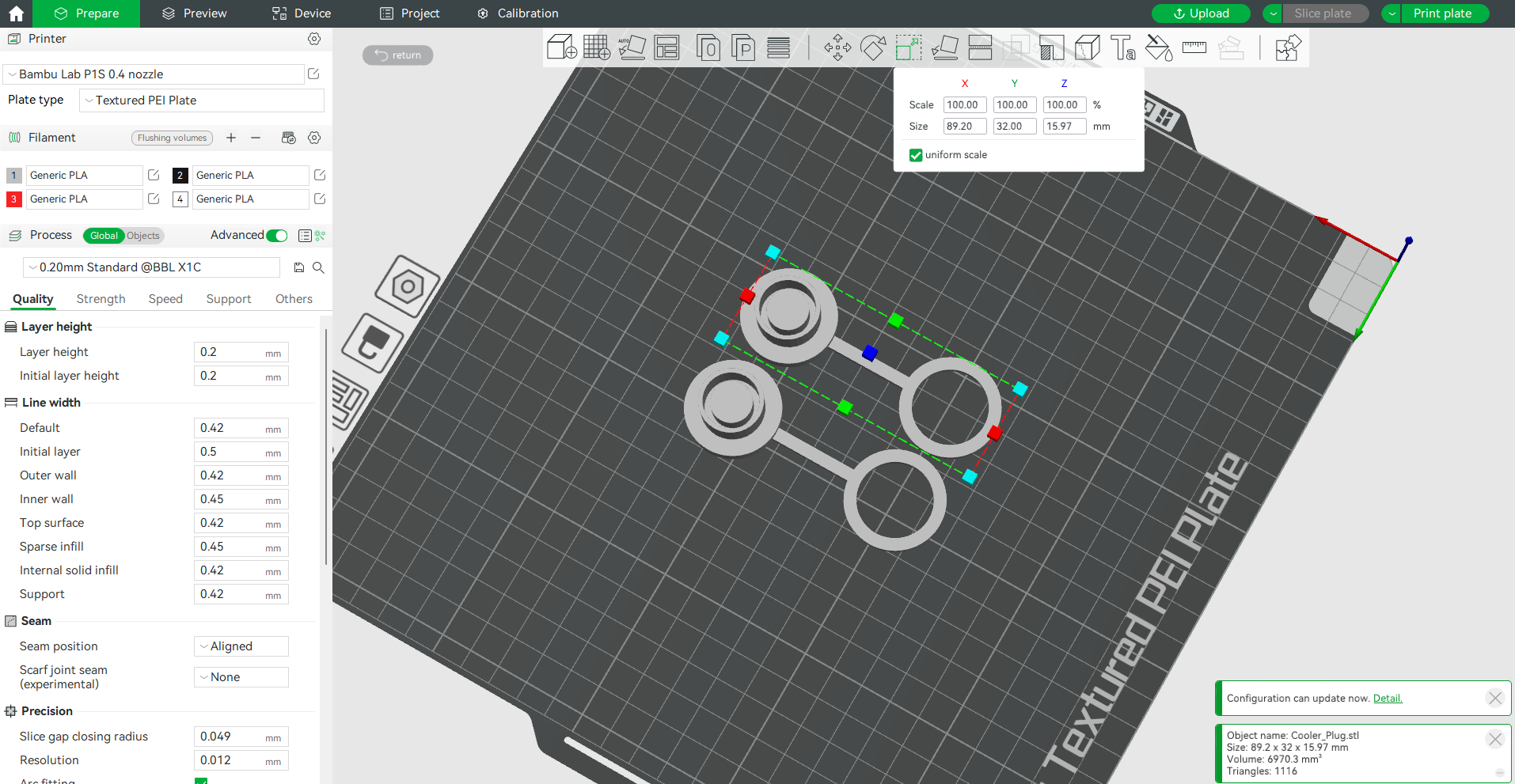The width and height of the screenshot is (1515, 784).
Task: Click the Home icon
Action: point(16,13)
